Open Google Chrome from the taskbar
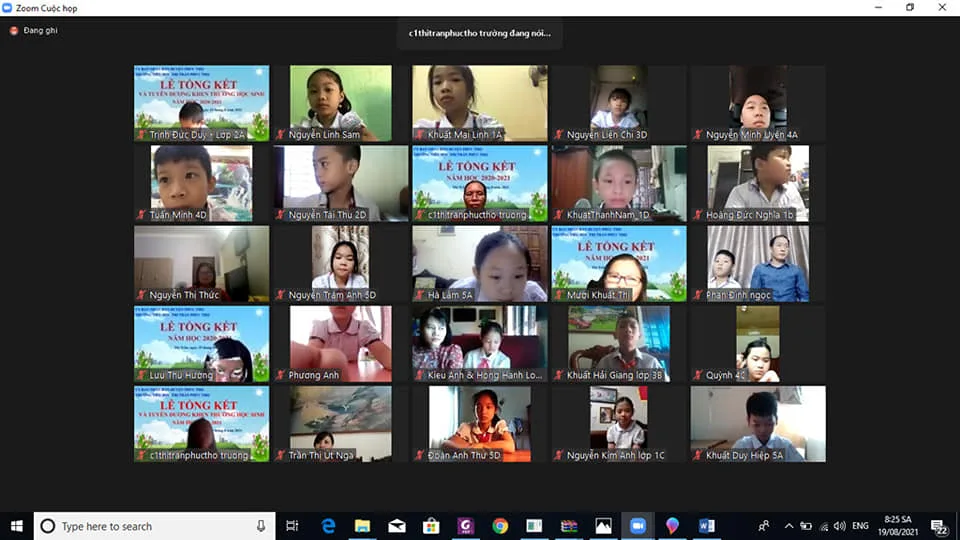This screenshot has width=960, height=540. click(500, 526)
